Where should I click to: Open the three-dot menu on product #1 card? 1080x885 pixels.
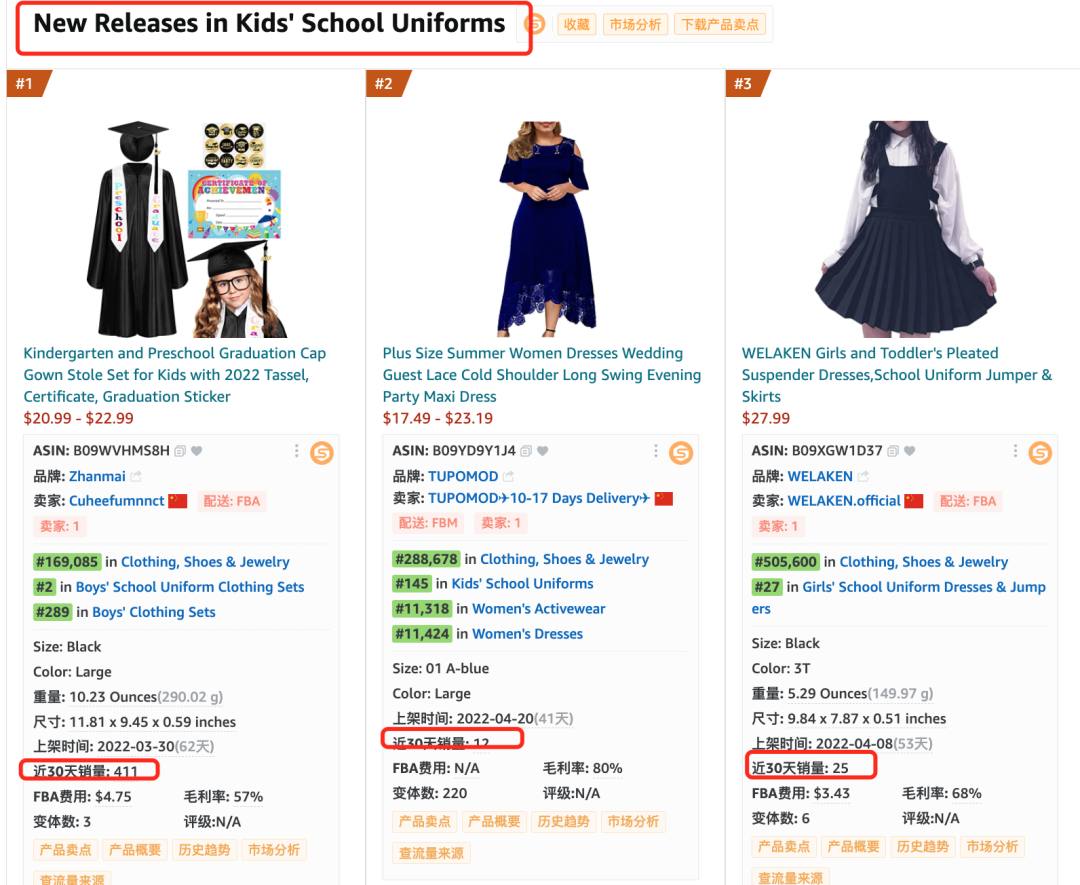[297, 451]
